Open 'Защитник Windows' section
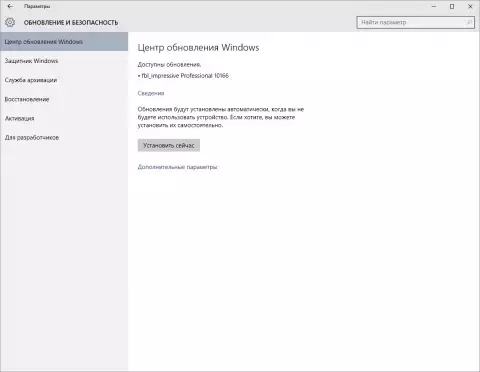480x372 pixels. [64, 61]
